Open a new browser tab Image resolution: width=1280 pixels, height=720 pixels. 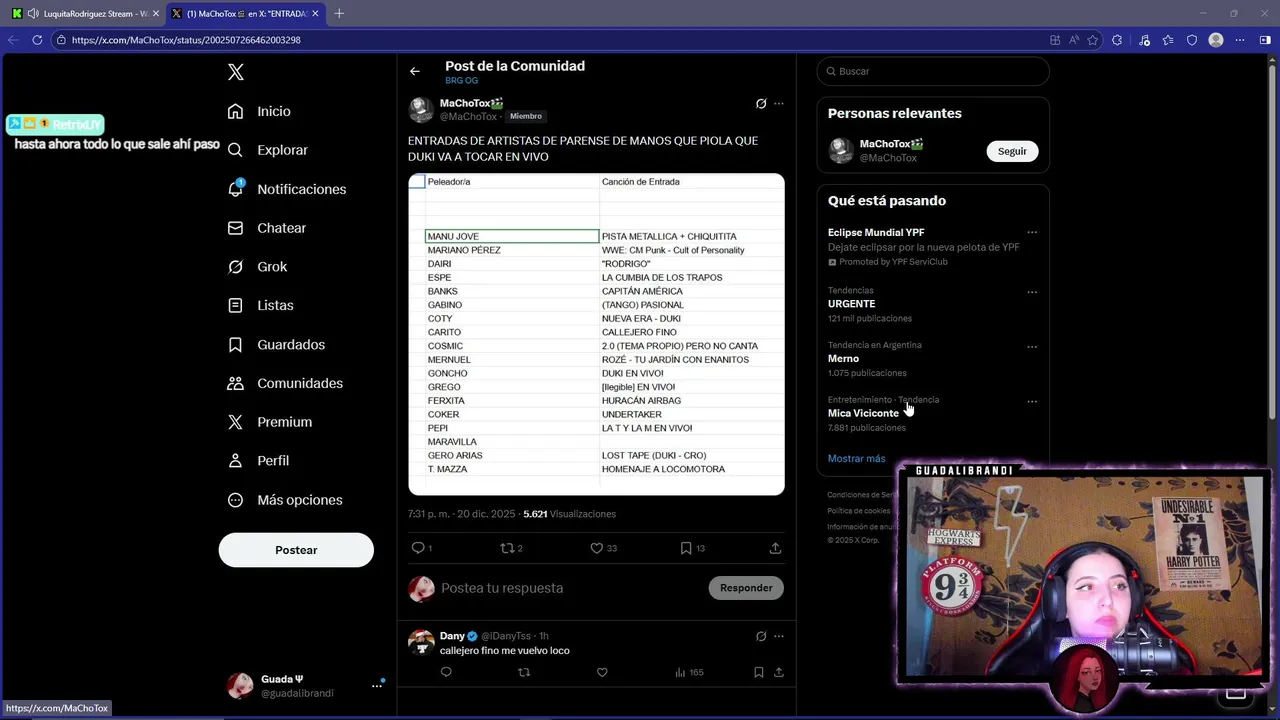click(339, 13)
